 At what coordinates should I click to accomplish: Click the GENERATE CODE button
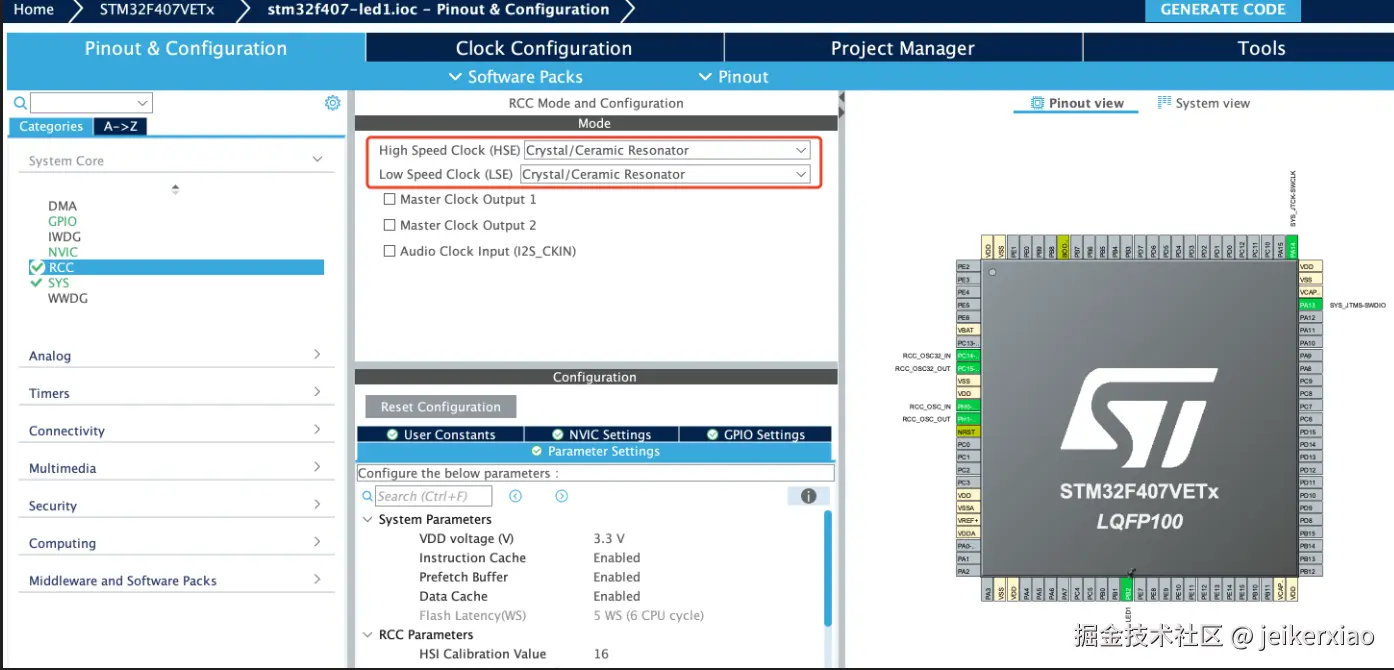click(1223, 10)
